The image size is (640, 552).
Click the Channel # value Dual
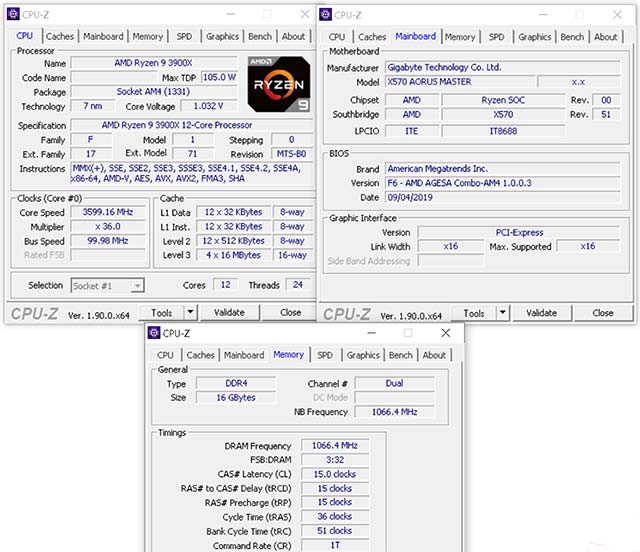click(394, 383)
